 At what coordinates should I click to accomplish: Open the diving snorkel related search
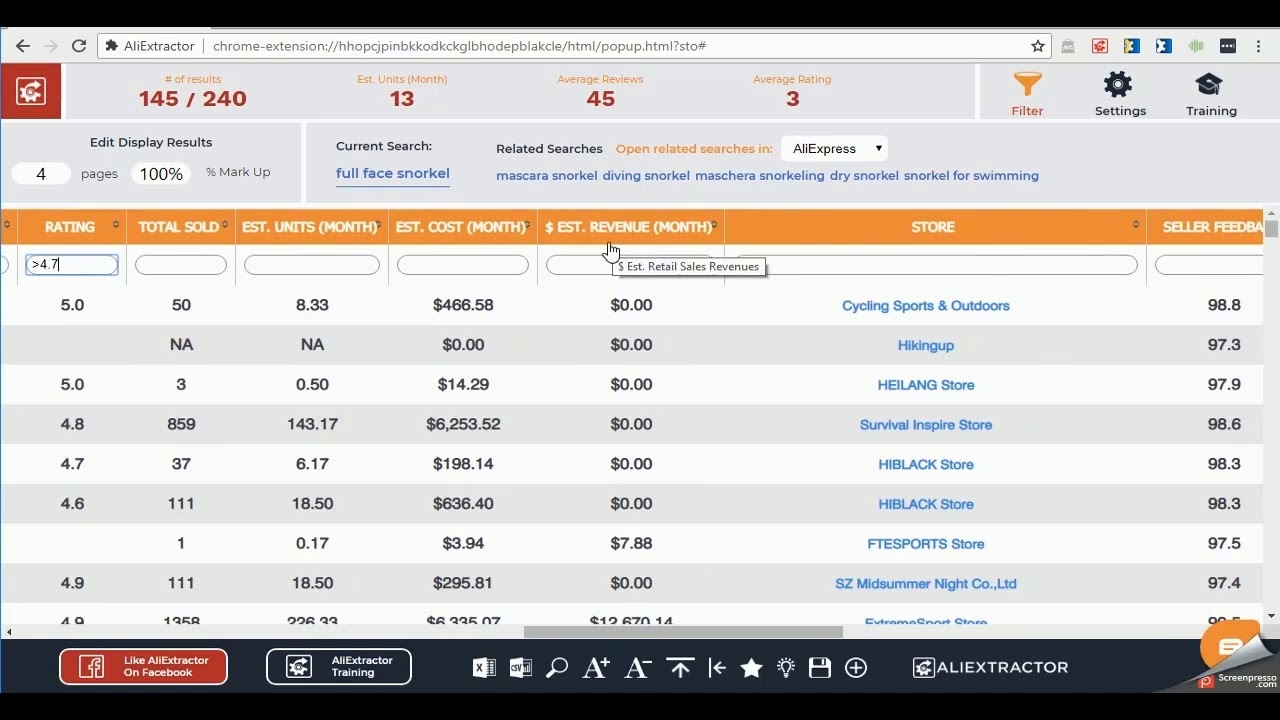[x=646, y=176]
